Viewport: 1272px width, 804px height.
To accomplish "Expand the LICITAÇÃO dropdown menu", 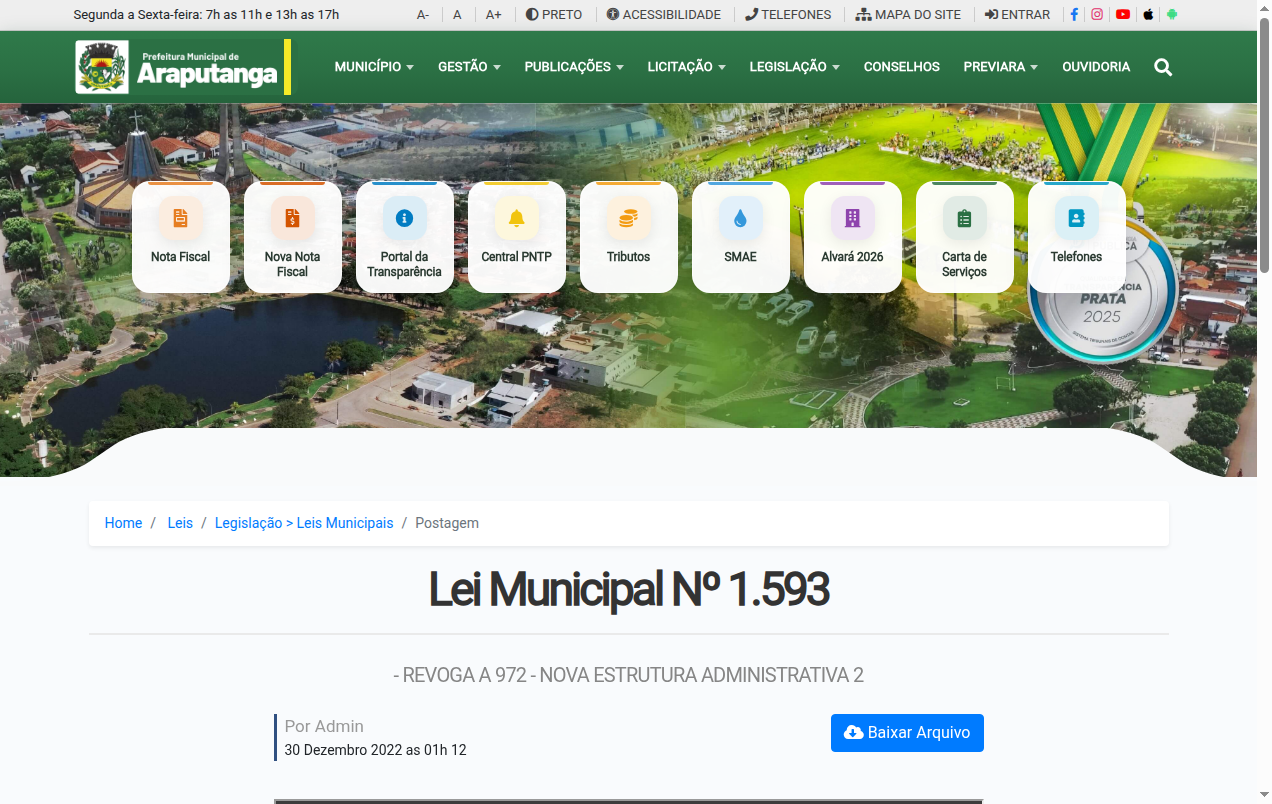I will click(687, 67).
